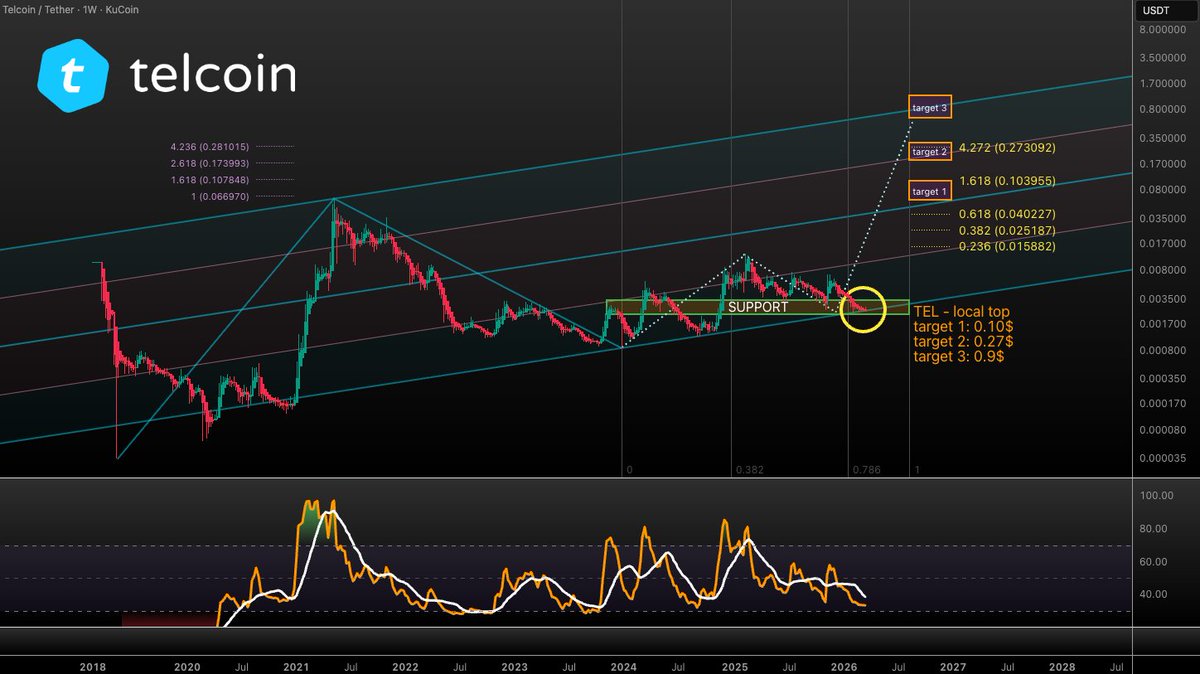Viewport: 1200px width, 674px height.
Task: Click the 2021 label on time axis
Action: pyautogui.click(x=296, y=666)
